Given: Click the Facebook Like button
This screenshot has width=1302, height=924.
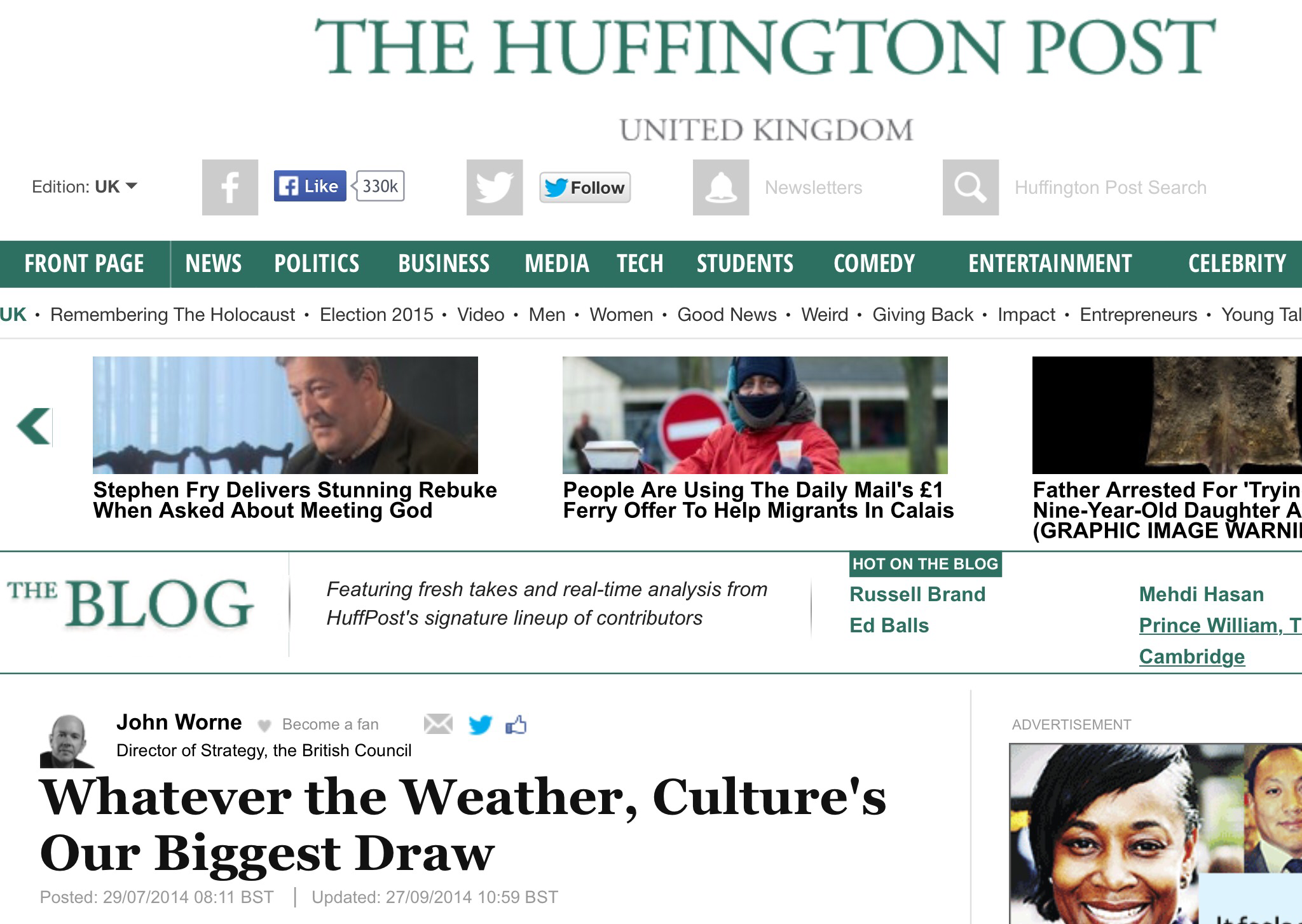Looking at the screenshot, I should point(310,186).
